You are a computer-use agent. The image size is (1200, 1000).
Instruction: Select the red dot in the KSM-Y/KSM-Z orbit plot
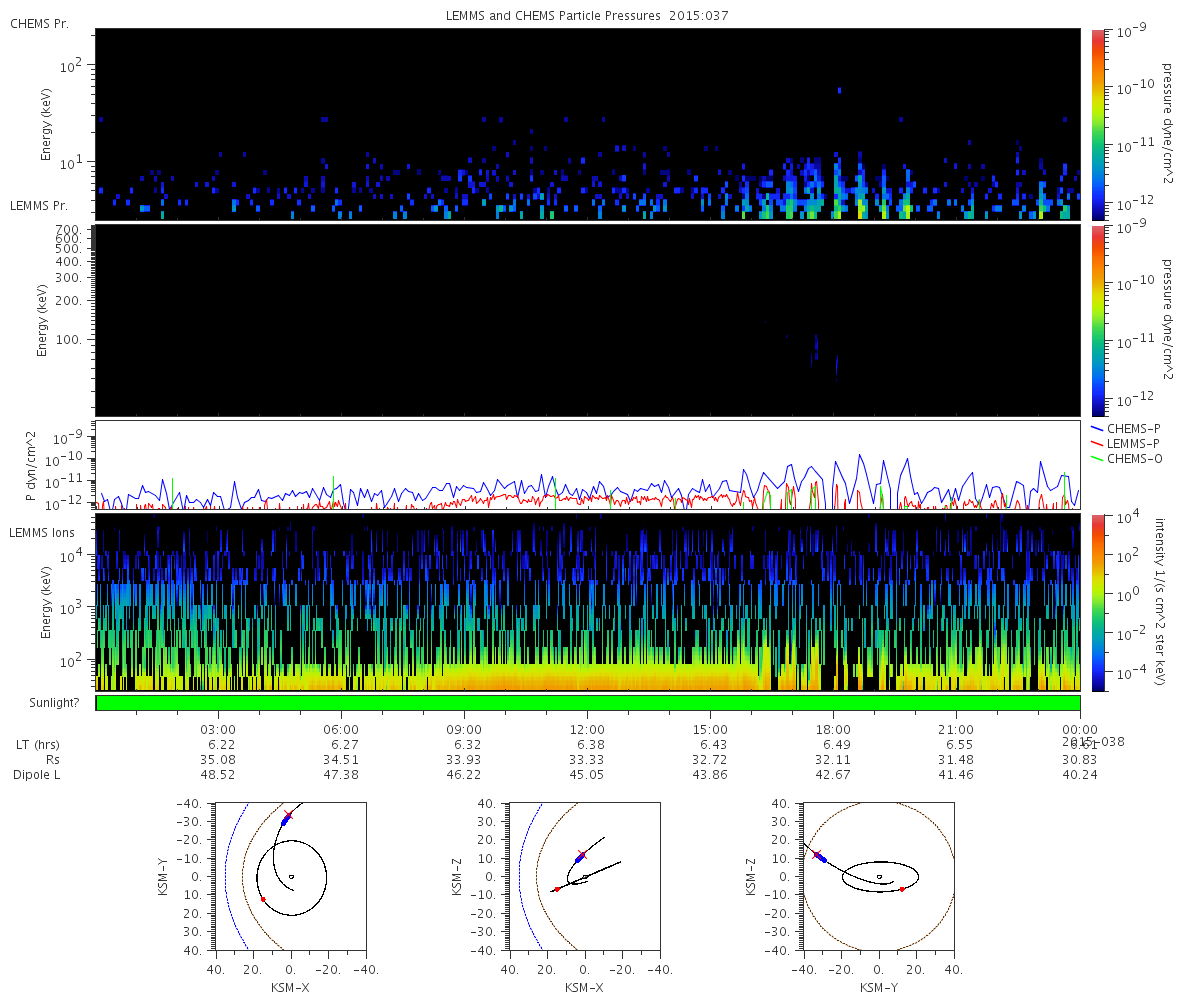(x=902, y=889)
